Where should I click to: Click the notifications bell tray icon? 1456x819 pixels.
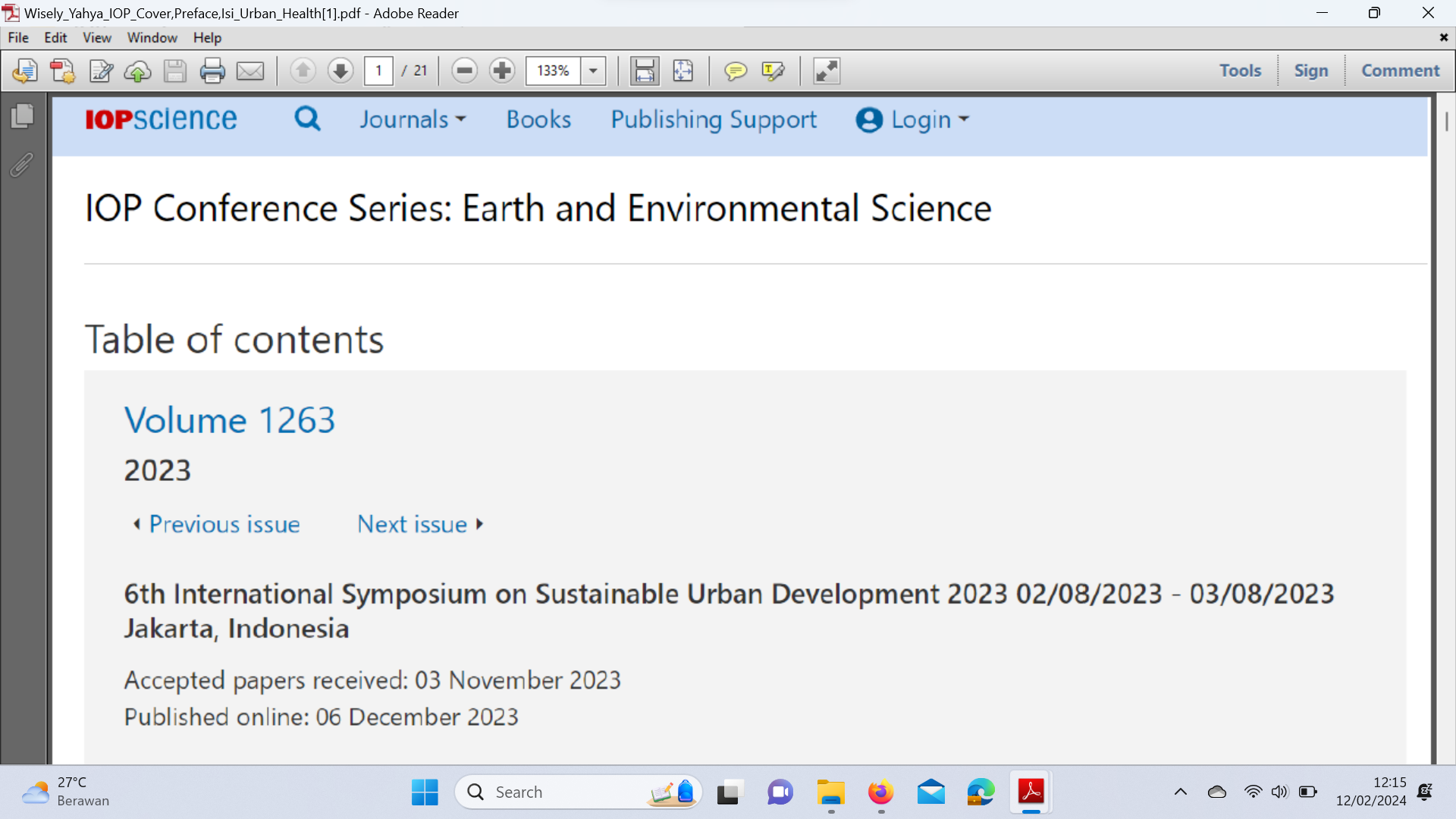pyautogui.click(x=1425, y=792)
